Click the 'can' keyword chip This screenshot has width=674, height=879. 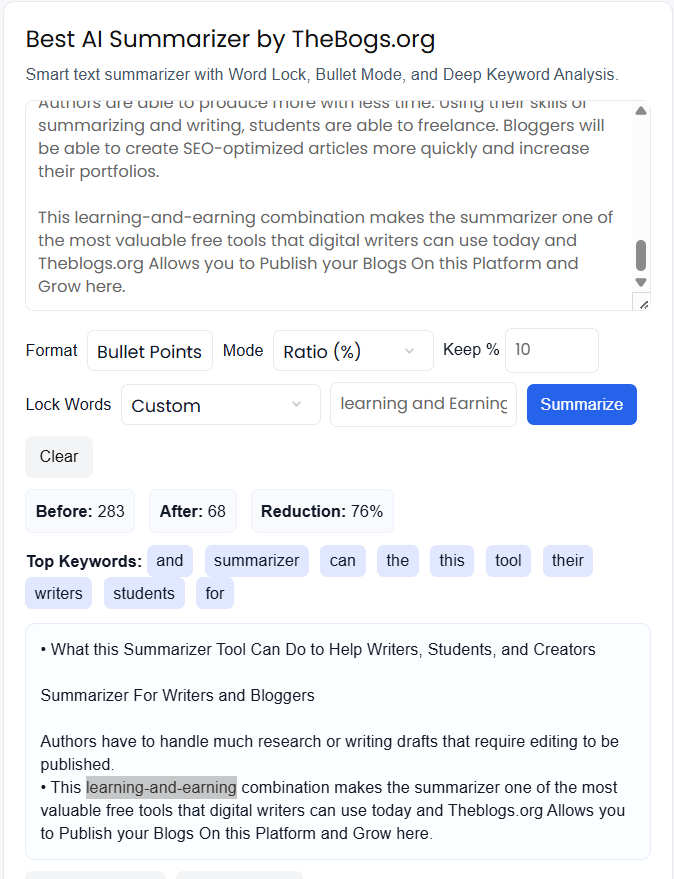(343, 561)
